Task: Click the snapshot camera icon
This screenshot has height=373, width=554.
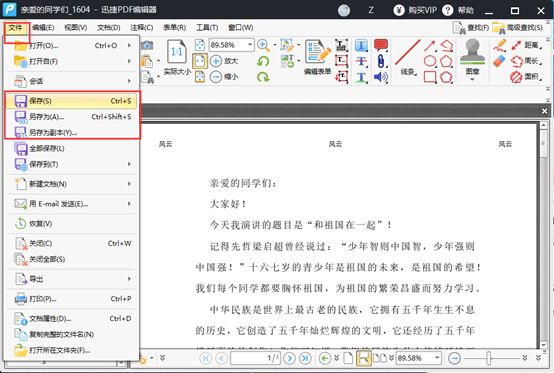Action: click(147, 45)
